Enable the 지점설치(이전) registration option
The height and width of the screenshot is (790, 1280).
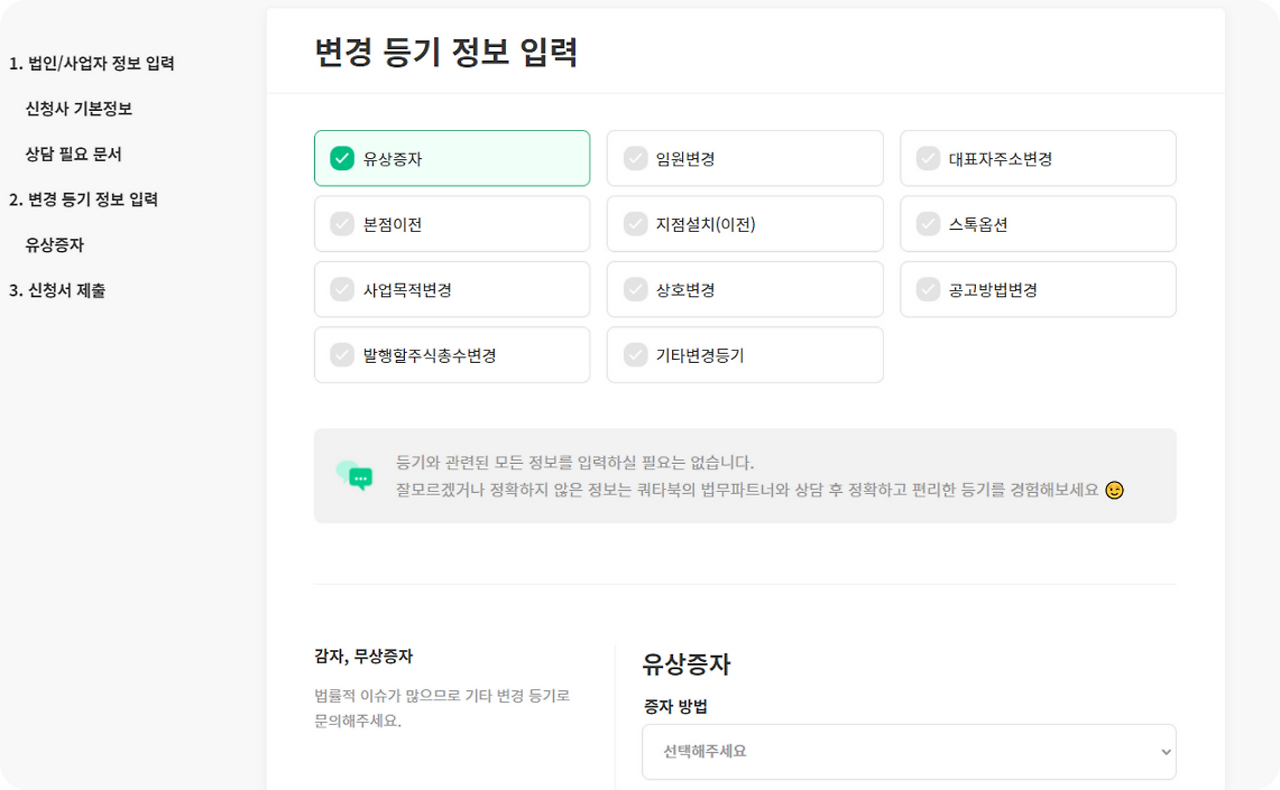(x=744, y=223)
